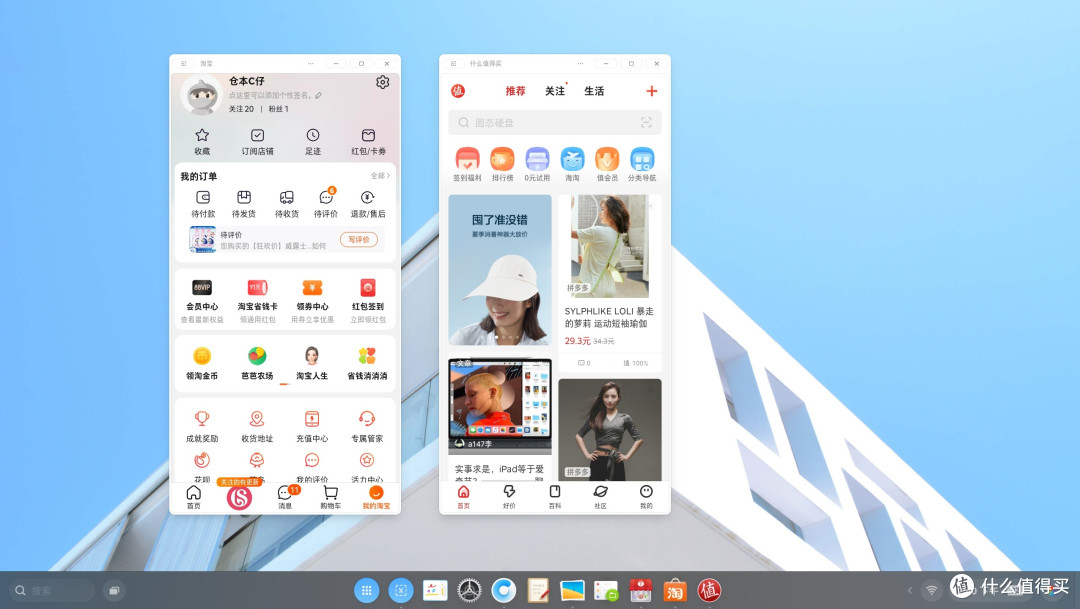Open 芭芭农场 farm icon
Image resolution: width=1080 pixels, height=609 pixels.
257,355
